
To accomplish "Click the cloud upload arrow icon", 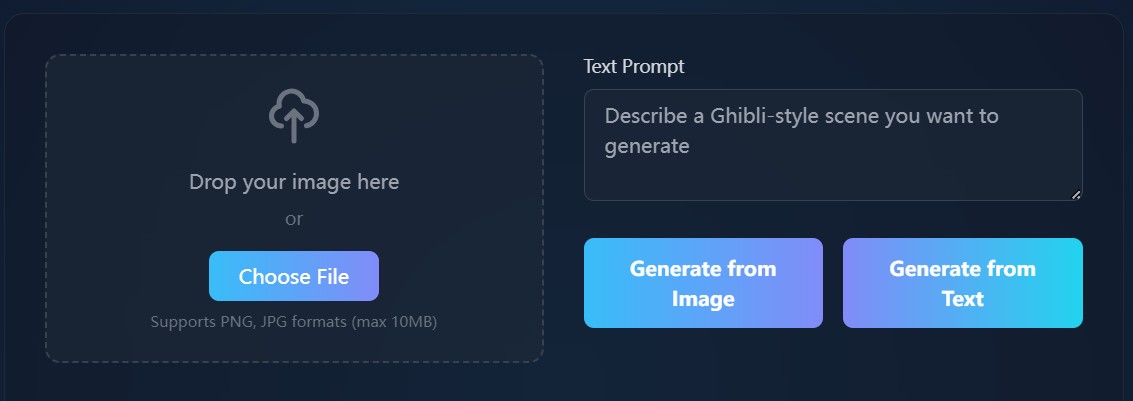I will tap(293, 116).
